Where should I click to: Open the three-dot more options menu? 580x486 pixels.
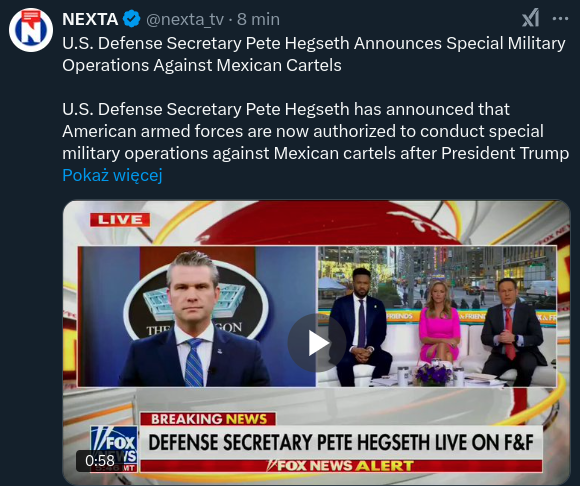point(560,18)
